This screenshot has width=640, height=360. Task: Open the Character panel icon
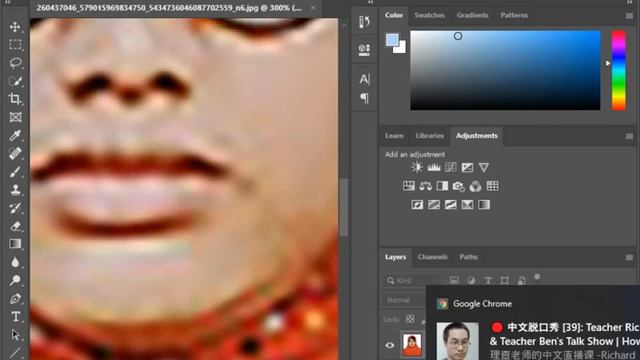point(364,79)
